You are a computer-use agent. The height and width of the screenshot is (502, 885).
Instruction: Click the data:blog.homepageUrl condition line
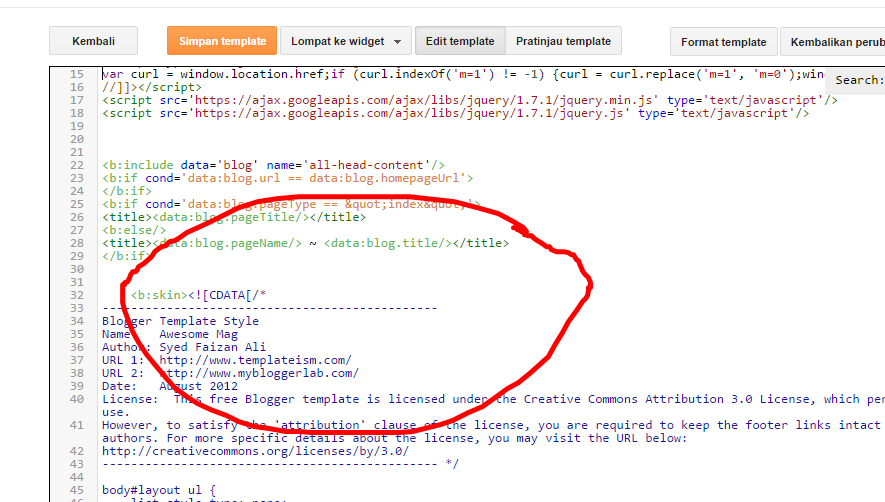287,178
